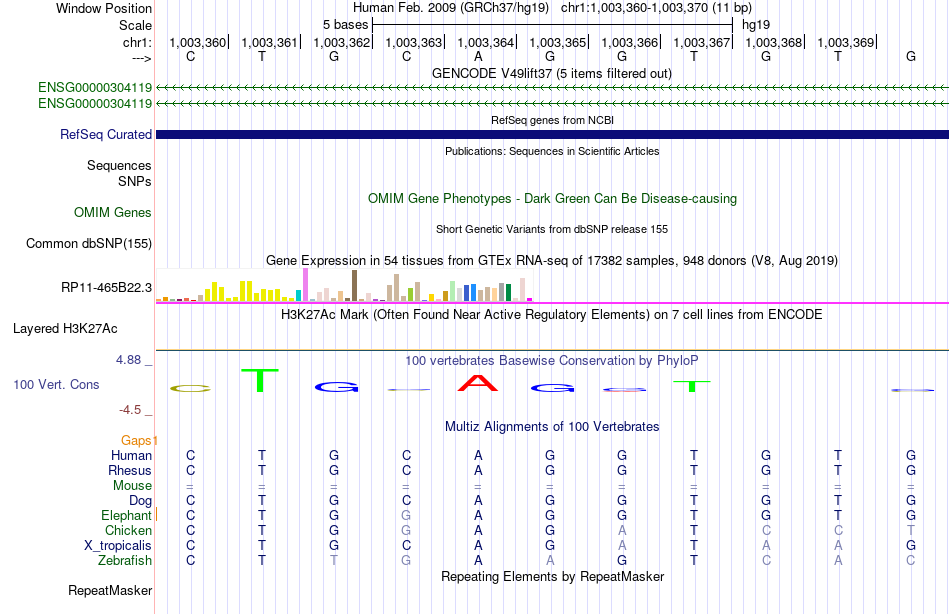Click the Rhesus species row label
Screen dimensions: 950x614
point(130,471)
